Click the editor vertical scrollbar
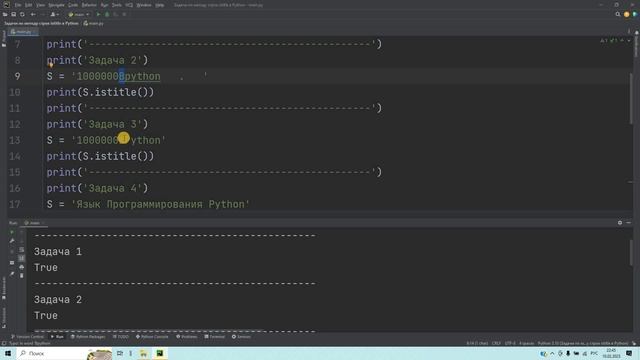The image size is (640, 360). [631, 98]
